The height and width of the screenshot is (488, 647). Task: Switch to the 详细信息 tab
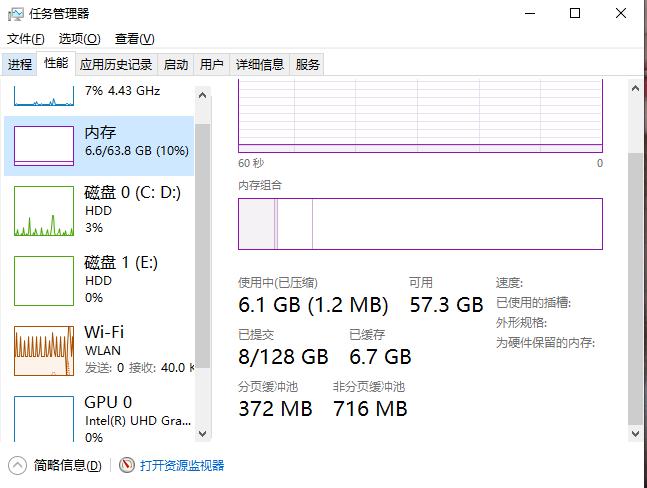click(x=260, y=65)
